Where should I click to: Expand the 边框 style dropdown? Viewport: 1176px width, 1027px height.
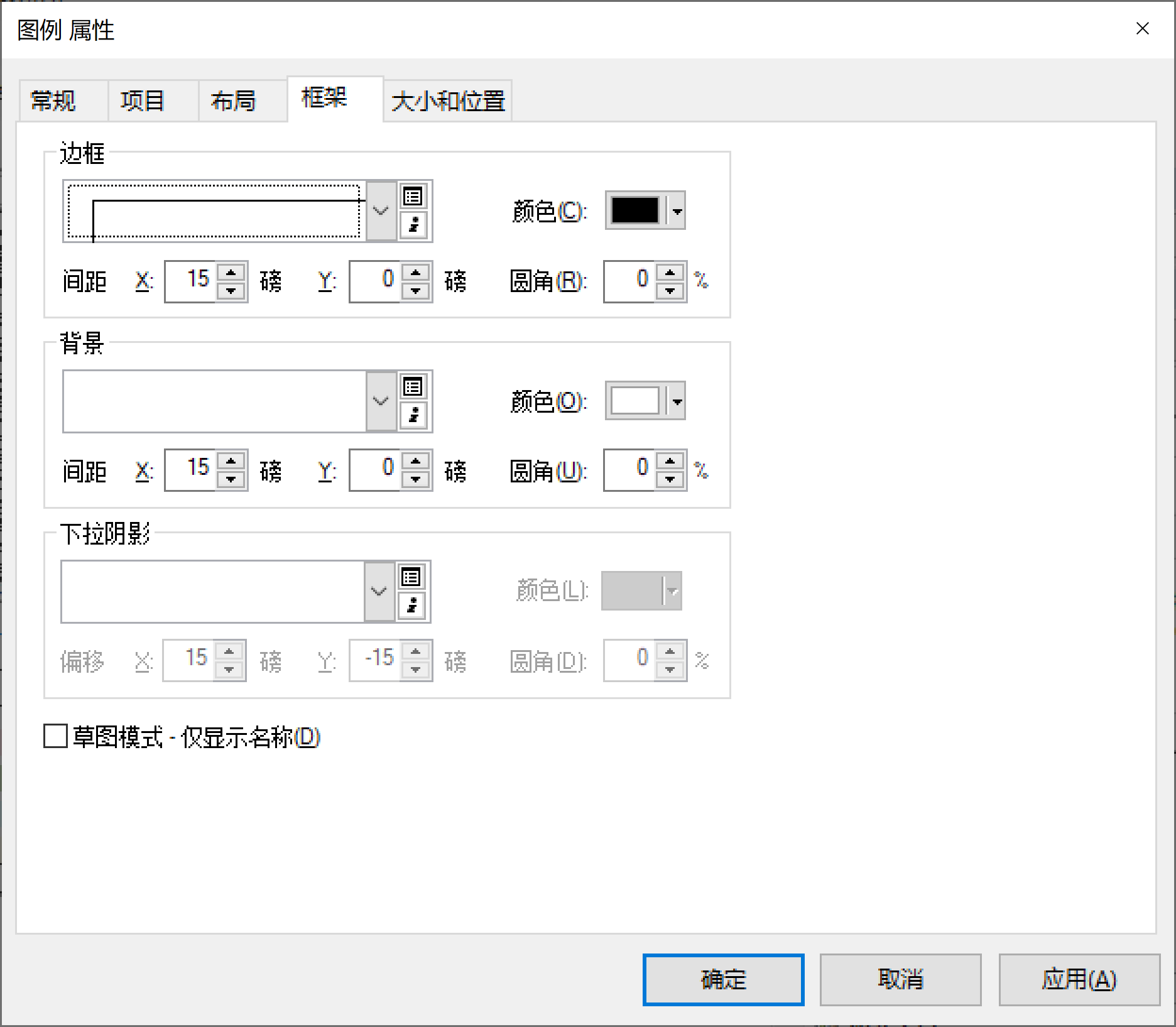[381, 211]
